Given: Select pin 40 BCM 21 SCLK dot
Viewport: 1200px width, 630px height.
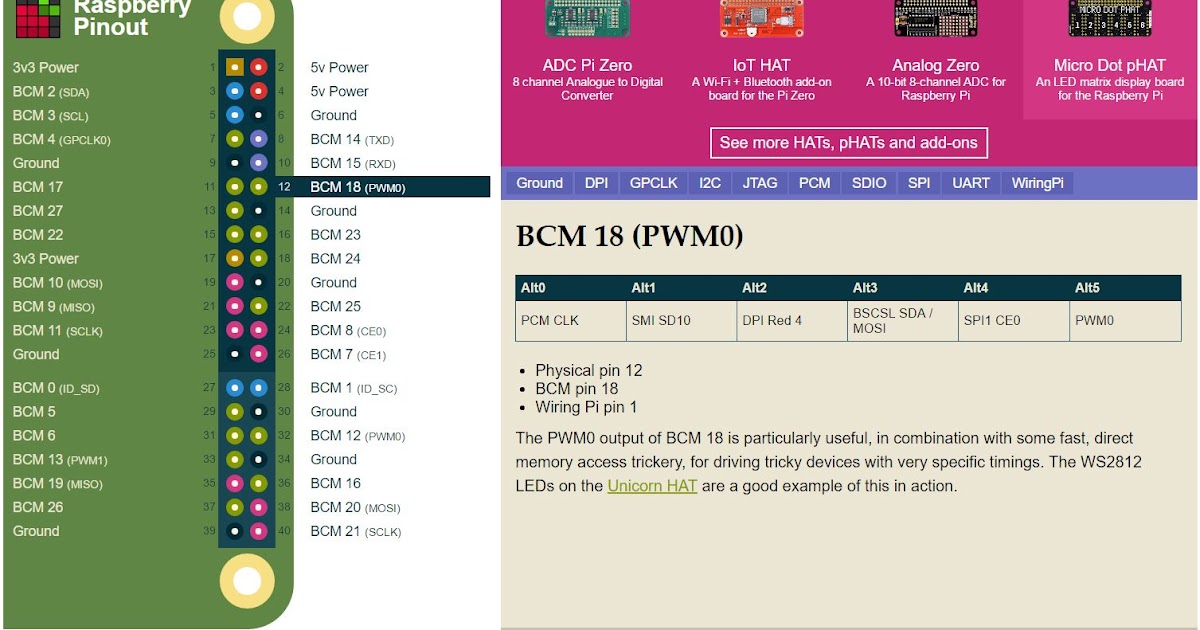Looking at the screenshot, I should (x=259, y=531).
